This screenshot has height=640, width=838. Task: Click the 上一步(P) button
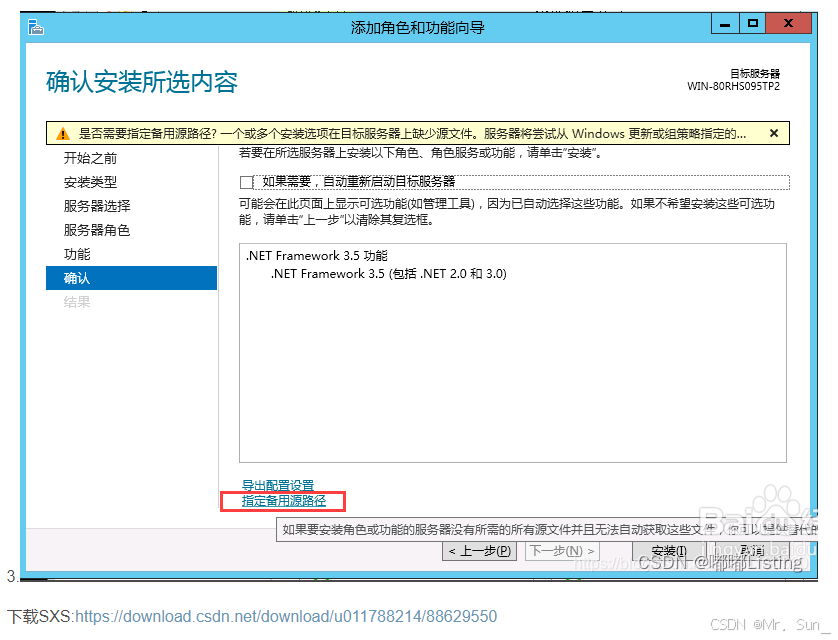(x=477, y=550)
